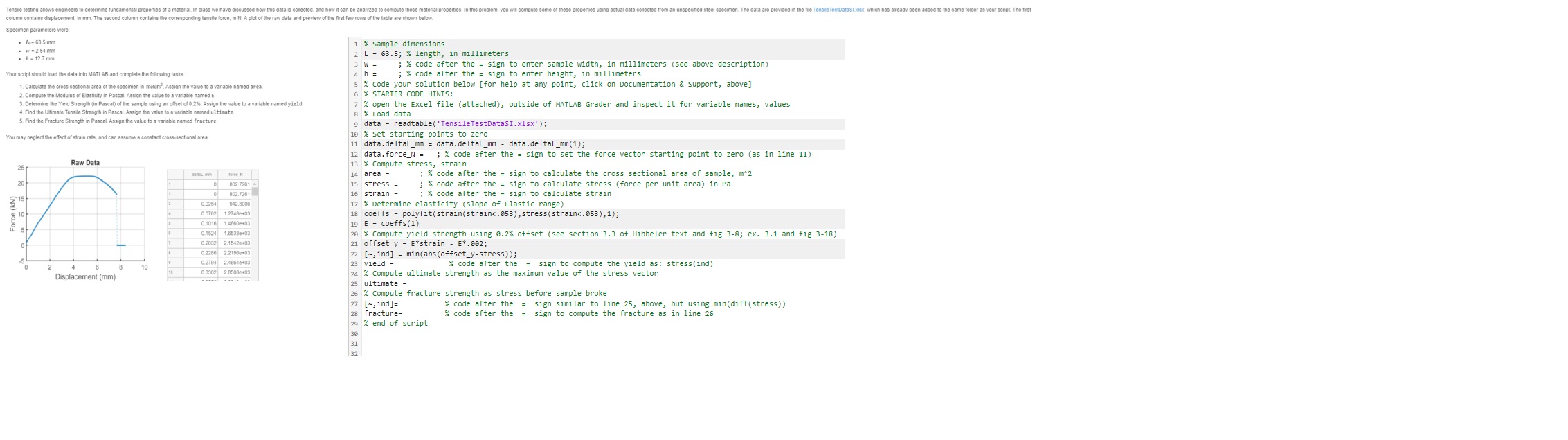Click the readtable('TensileTestDataSI.xlsx') code line
Viewport: 1568px width, 440px height.
[456, 124]
